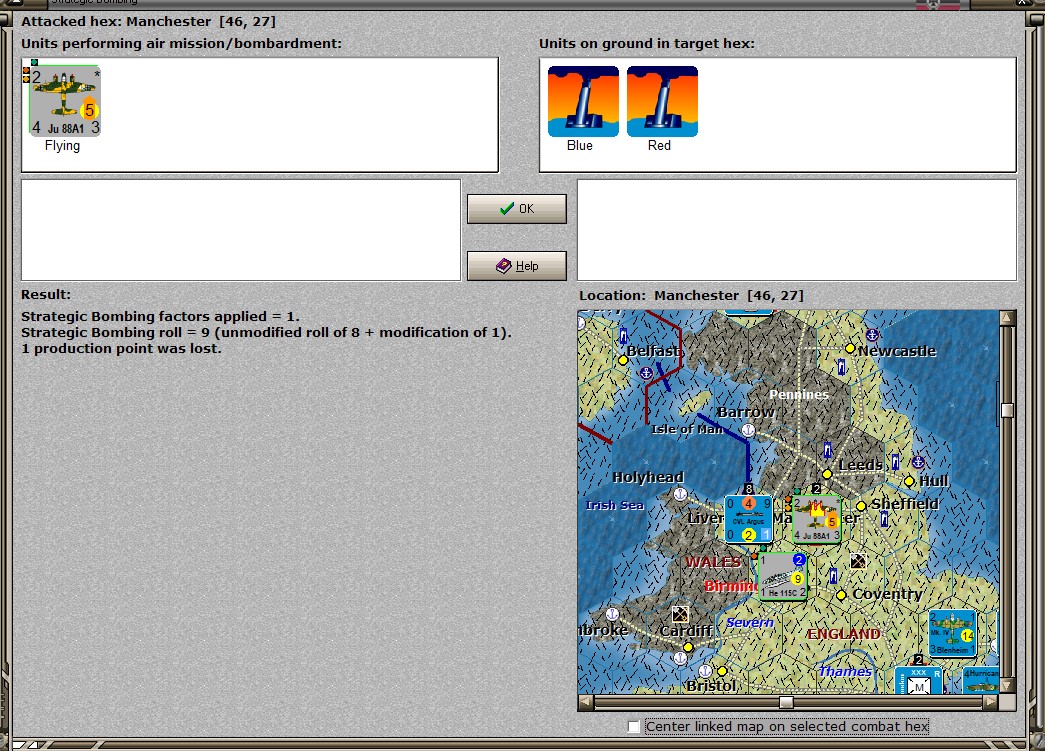The image size is (1045, 751).
Task: Click the factory icon below Sheffield
Action: click(x=884, y=519)
